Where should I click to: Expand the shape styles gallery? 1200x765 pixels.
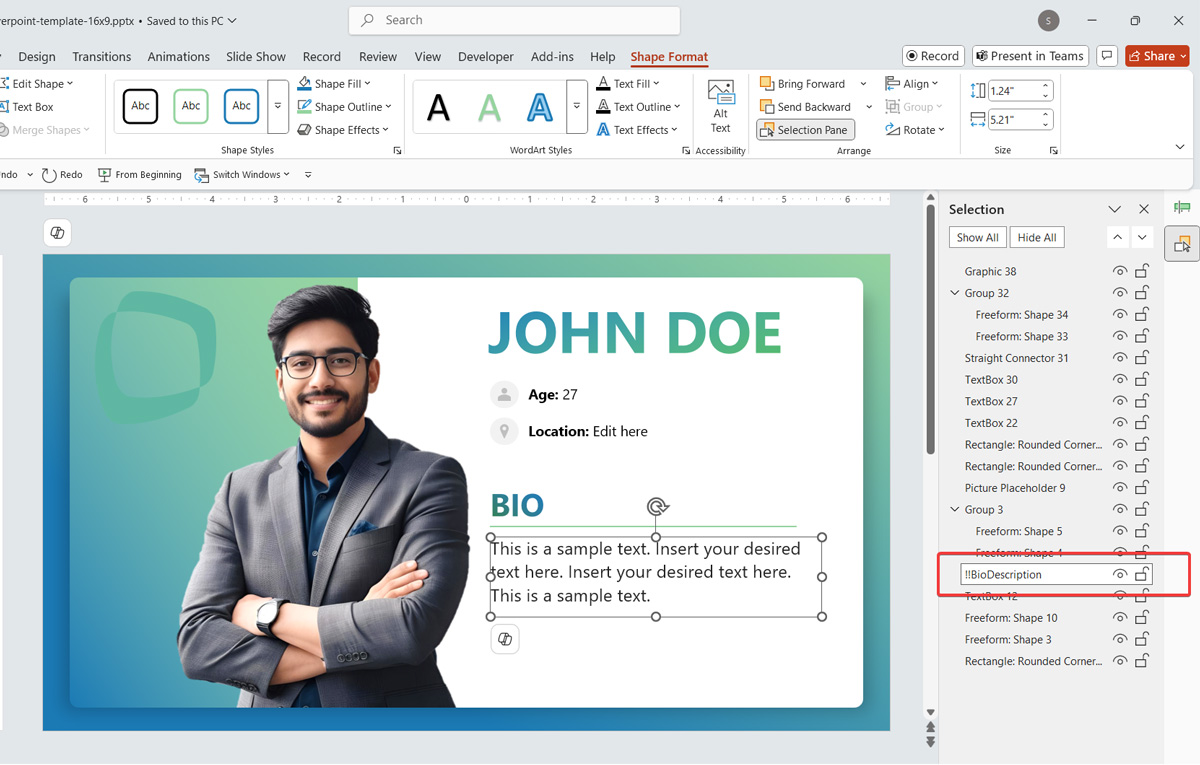coord(279,106)
